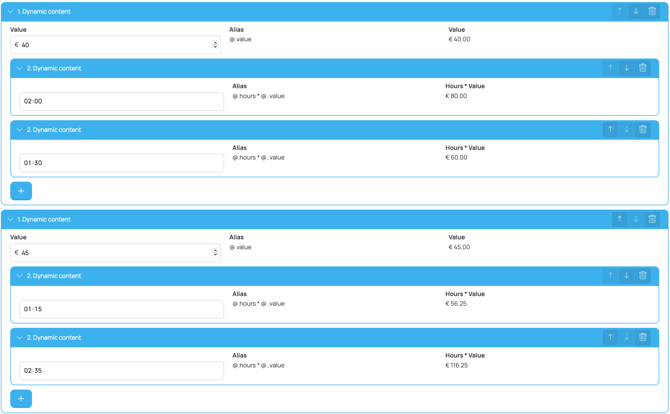
Task: Delete the nested row with hours 02:35
Action: click(643, 338)
